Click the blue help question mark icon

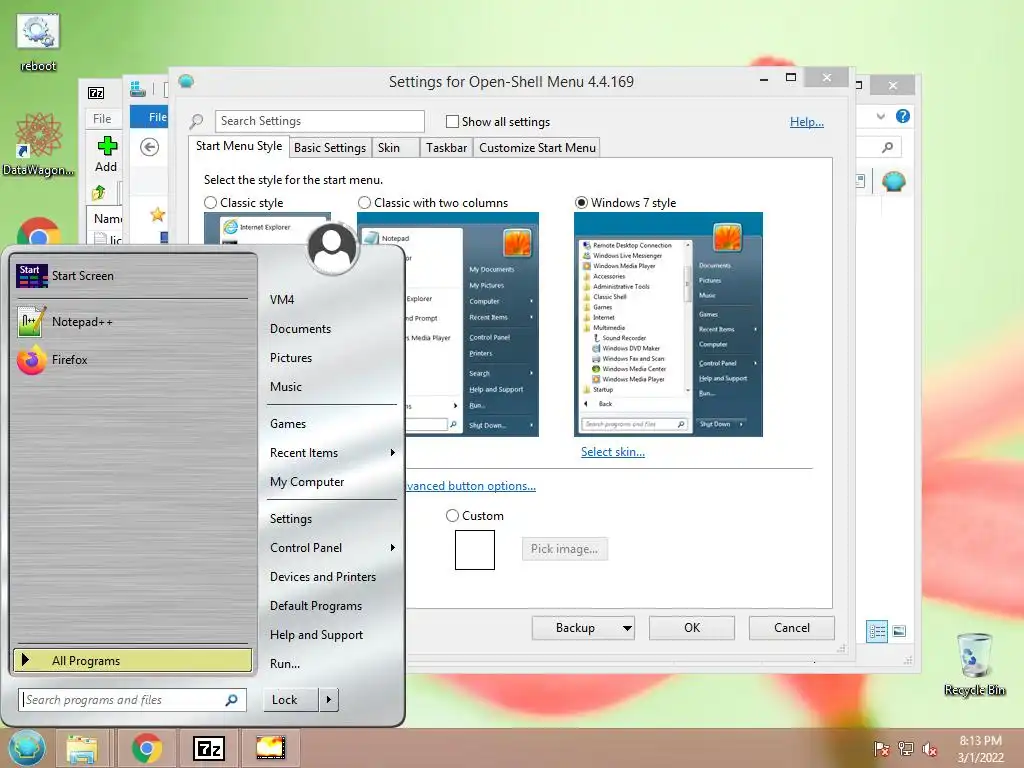pyautogui.click(x=903, y=116)
